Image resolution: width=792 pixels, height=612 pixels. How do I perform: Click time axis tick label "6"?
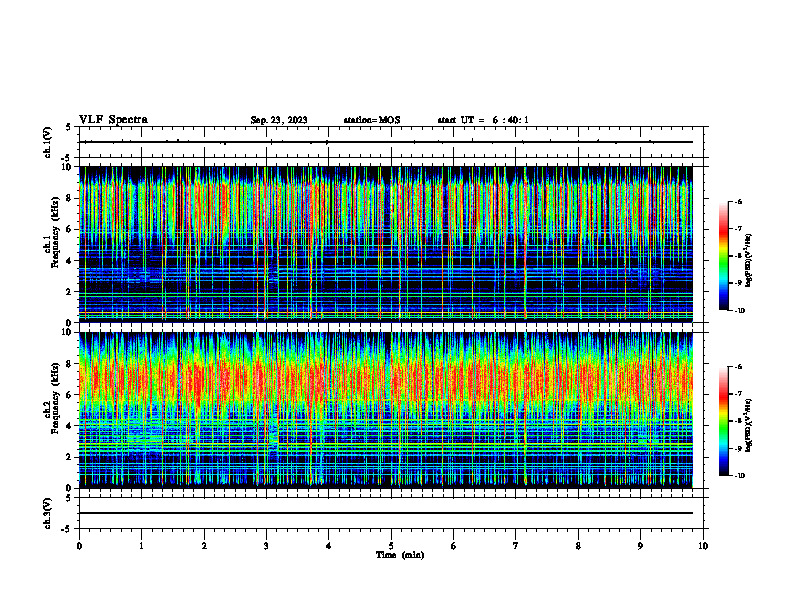pyautogui.click(x=454, y=546)
